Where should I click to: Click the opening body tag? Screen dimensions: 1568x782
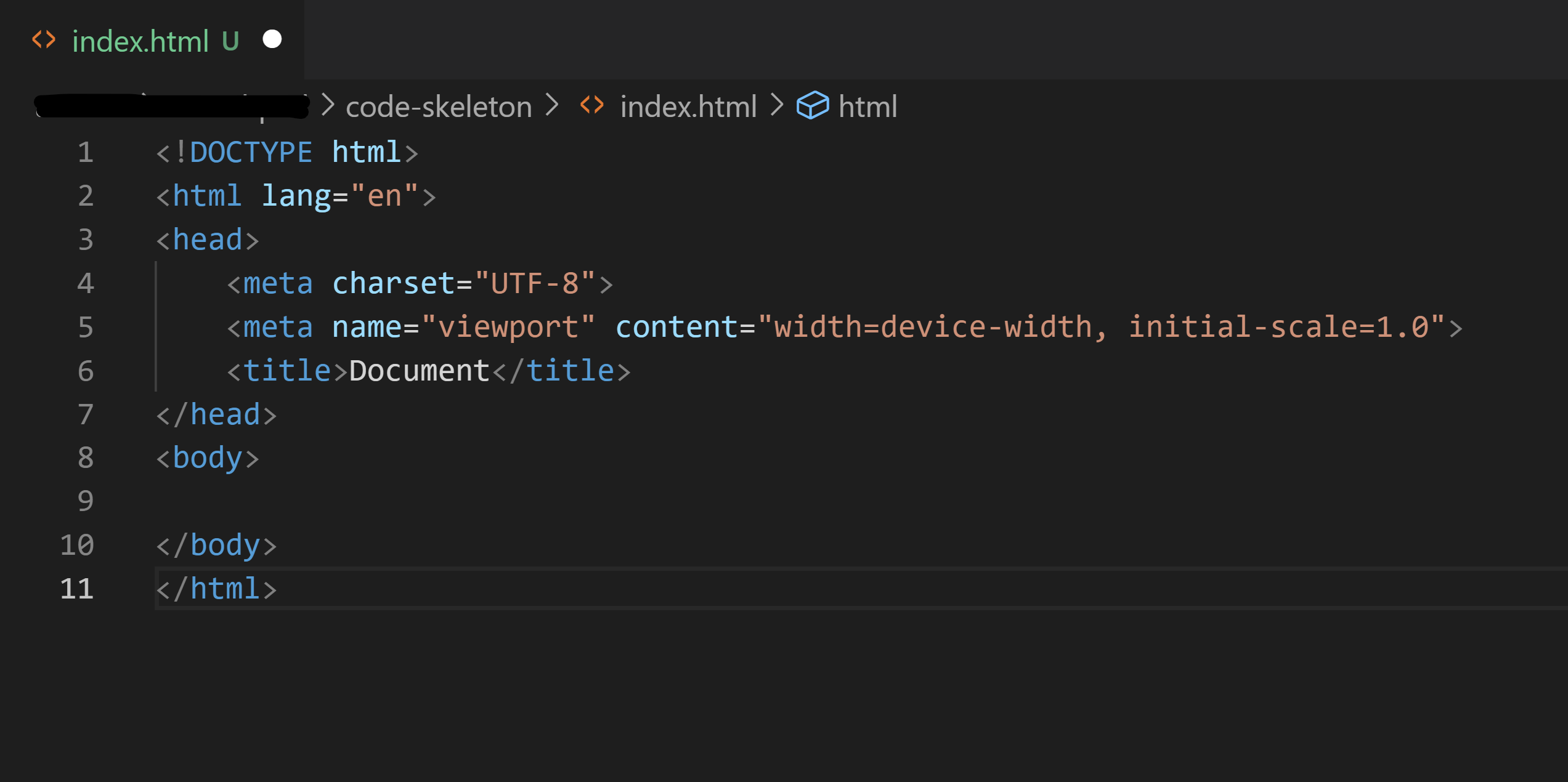click(x=208, y=459)
